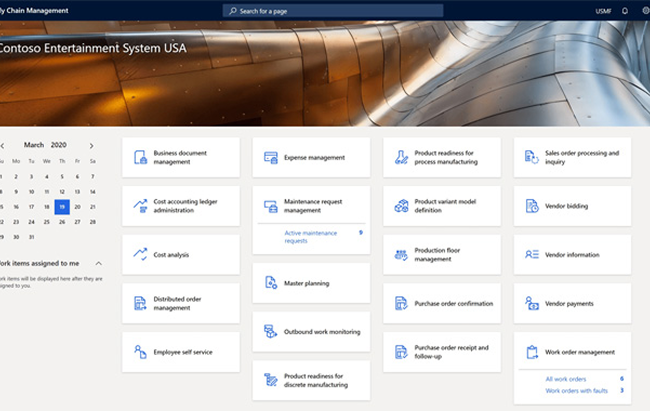The width and height of the screenshot is (650, 411).
Task: Click the Vendor payments icon
Action: click(532, 304)
